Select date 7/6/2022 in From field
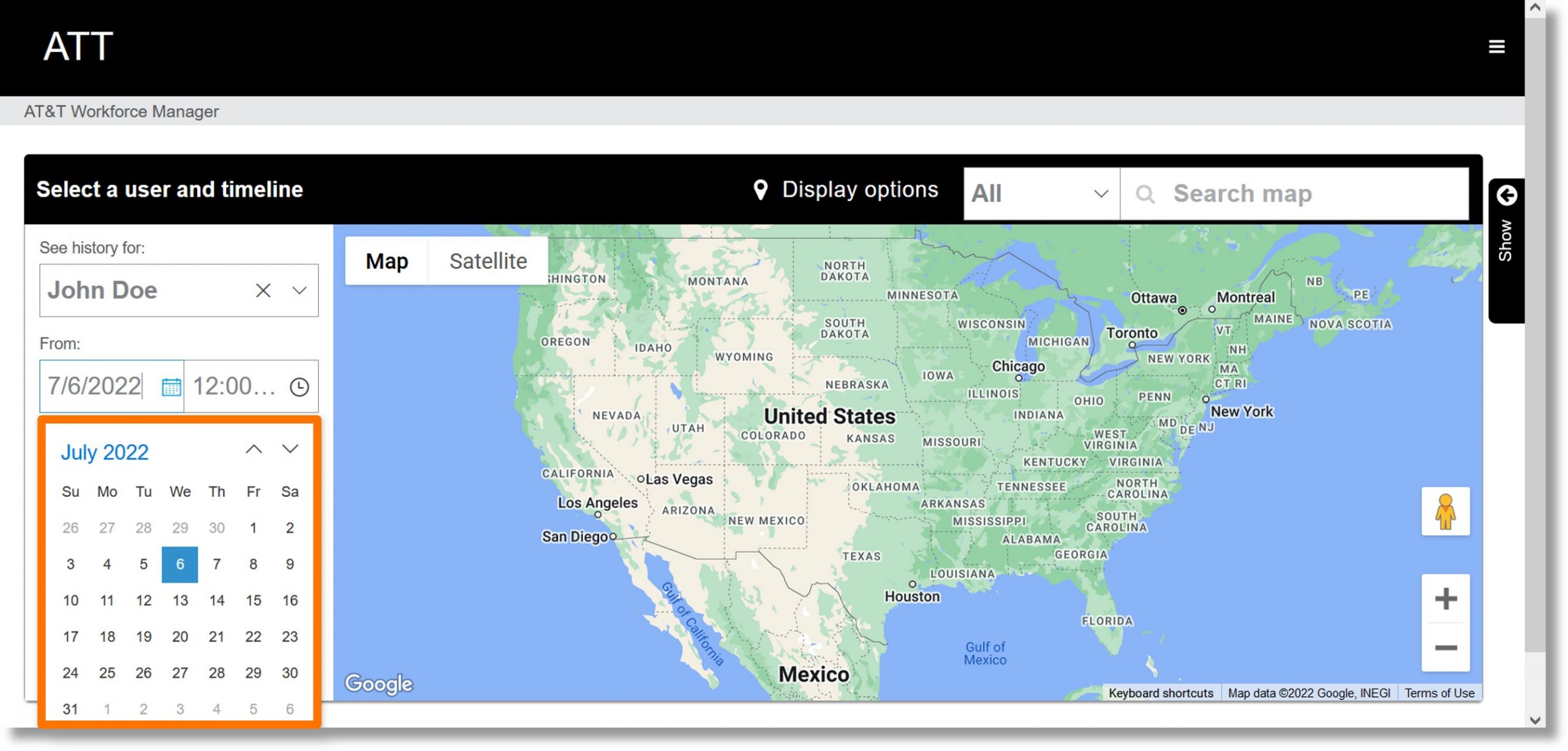The height and width of the screenshot is (751, 1568). tap(179, 563)
